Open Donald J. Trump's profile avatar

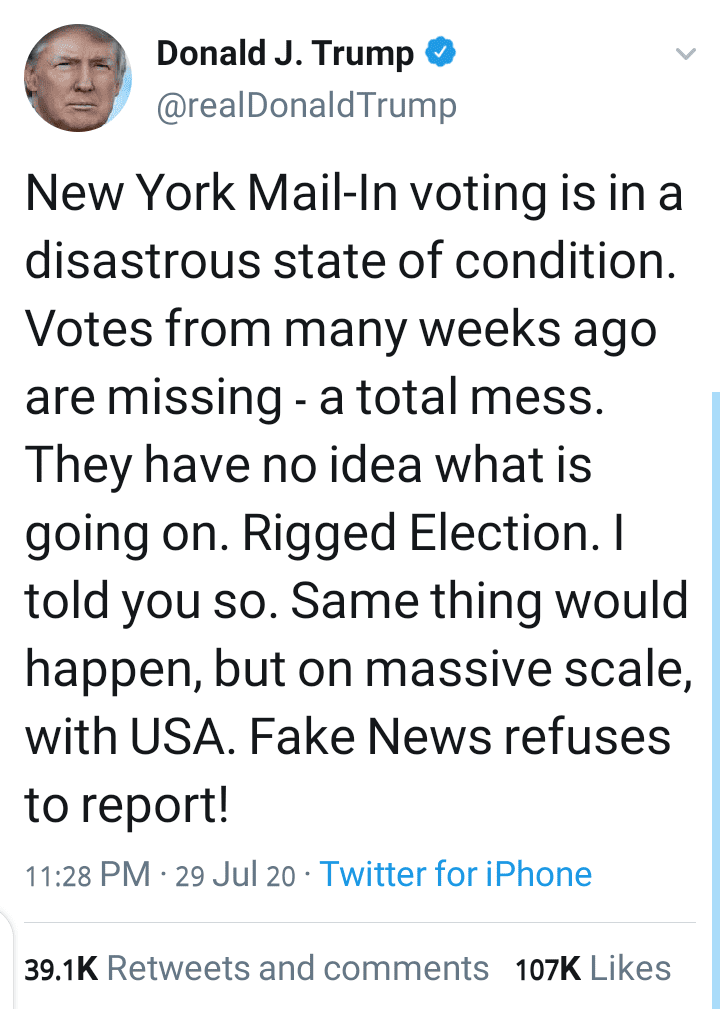(78, 79)
